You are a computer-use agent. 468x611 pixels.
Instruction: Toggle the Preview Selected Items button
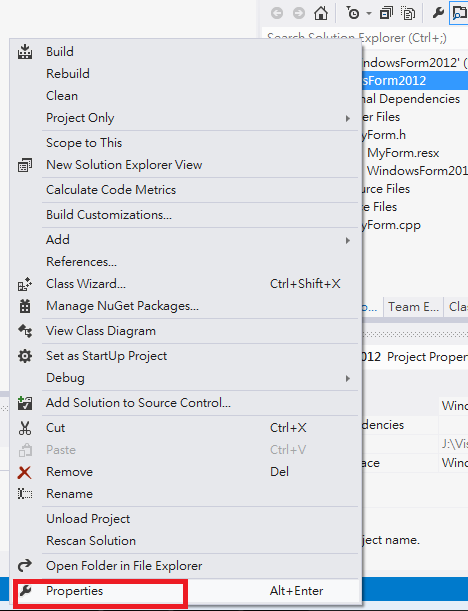(459, 14)
